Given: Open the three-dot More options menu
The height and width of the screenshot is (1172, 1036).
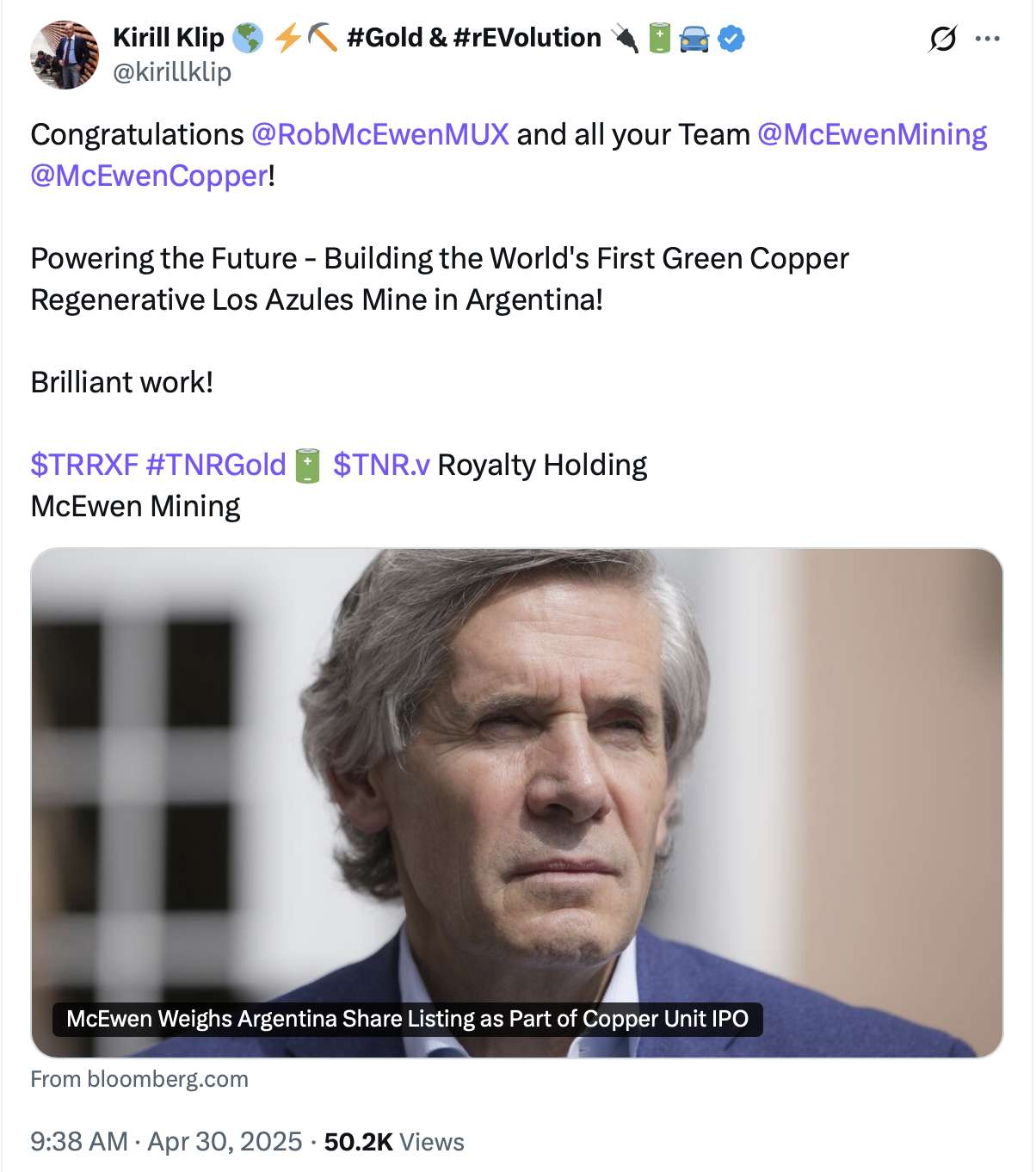Looking at the screenshot, I should pyautogui.click(x=987, y=39).
